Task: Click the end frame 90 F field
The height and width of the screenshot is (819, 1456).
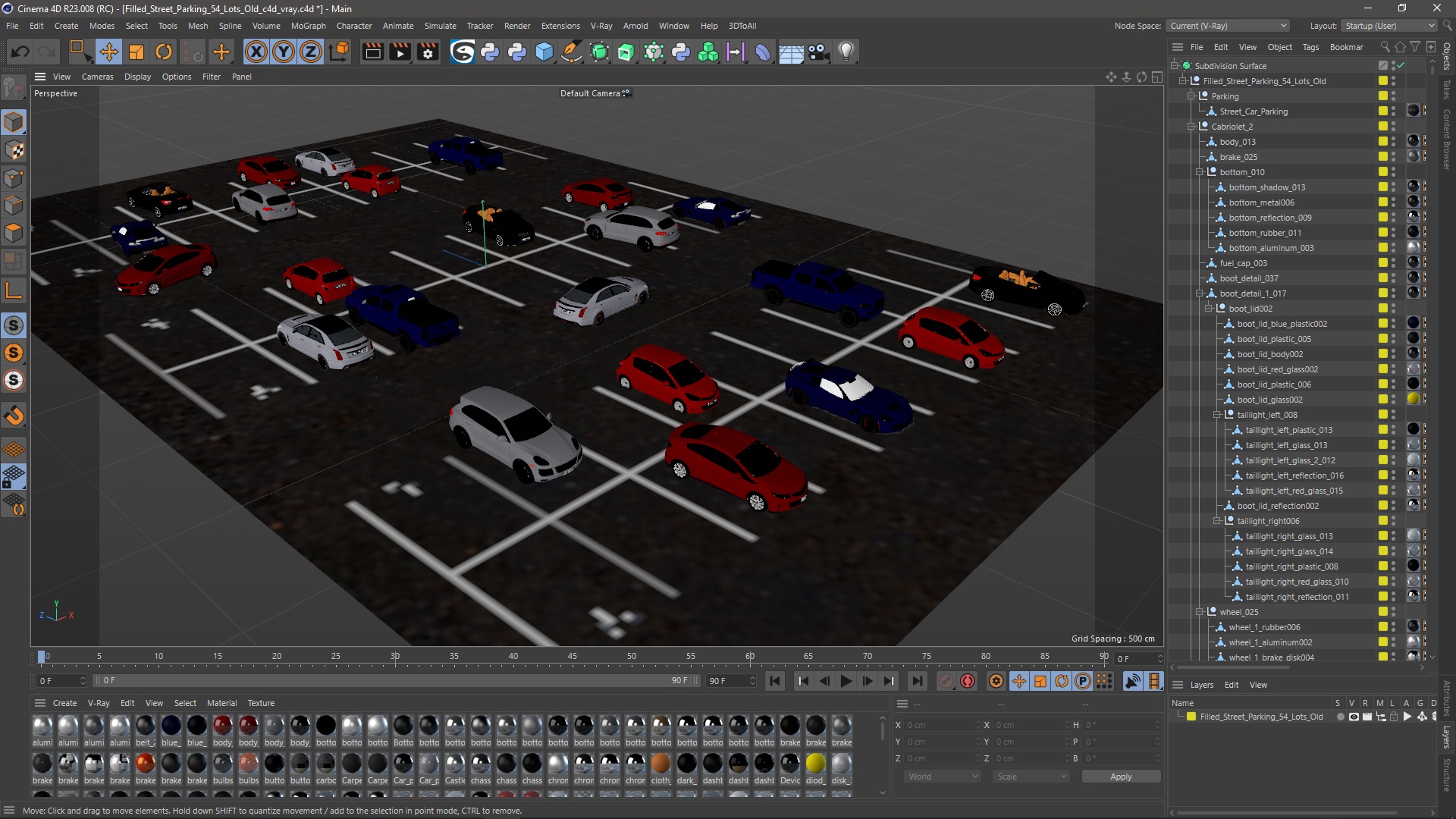Action: pyautogui.click(x=732, y=681)
